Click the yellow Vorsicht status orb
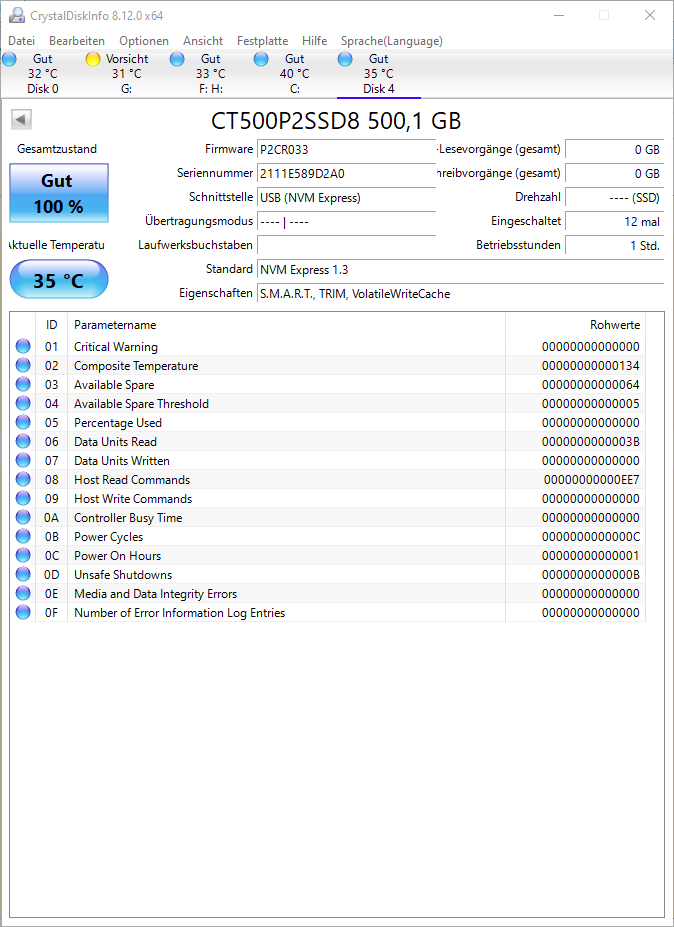This screenshot has width=674, height=927. tap(93, 59)
